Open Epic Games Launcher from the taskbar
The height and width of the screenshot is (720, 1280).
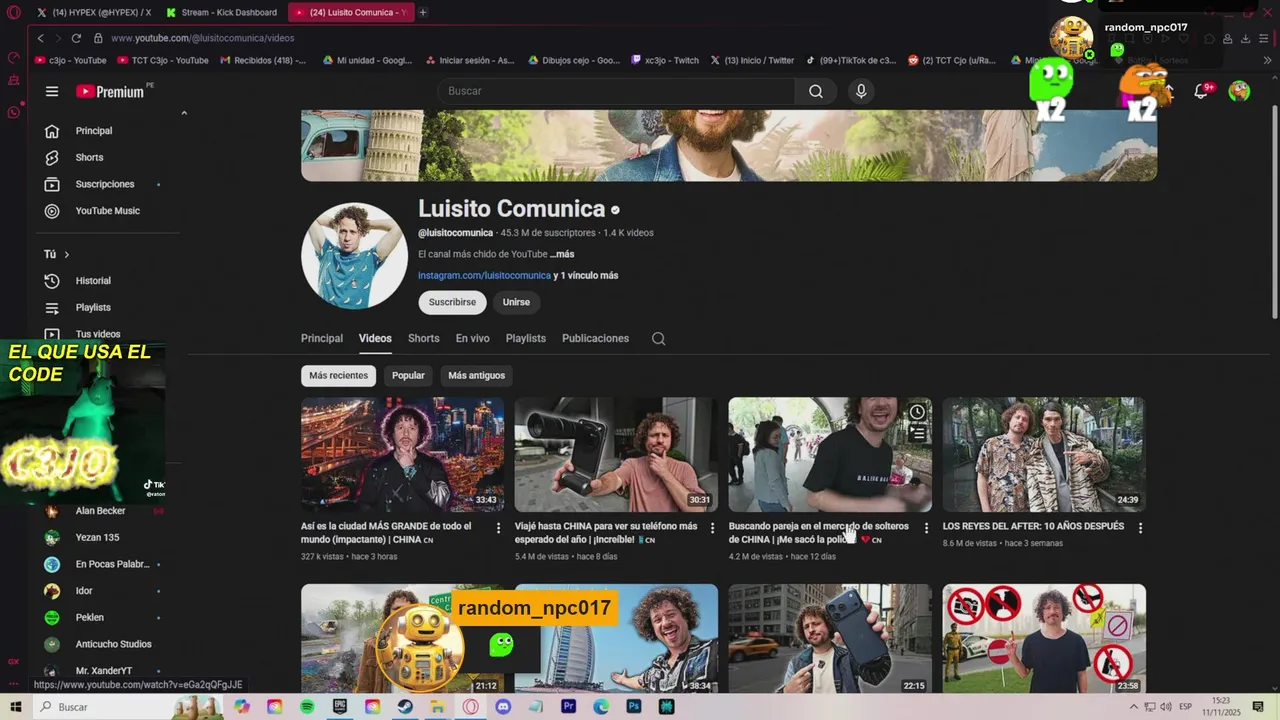(x=340, y=707)
